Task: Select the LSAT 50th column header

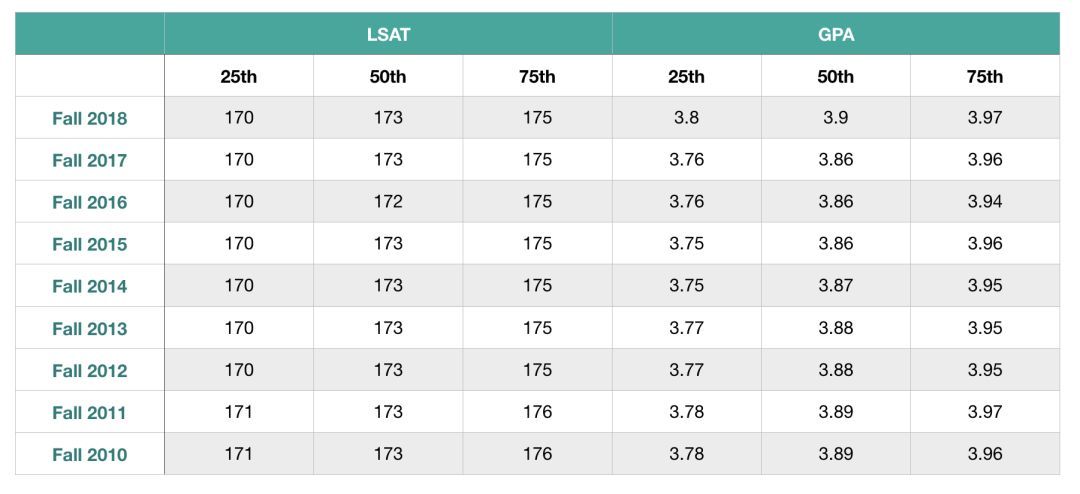Action: pyautogui.click(x=388, y=76)
